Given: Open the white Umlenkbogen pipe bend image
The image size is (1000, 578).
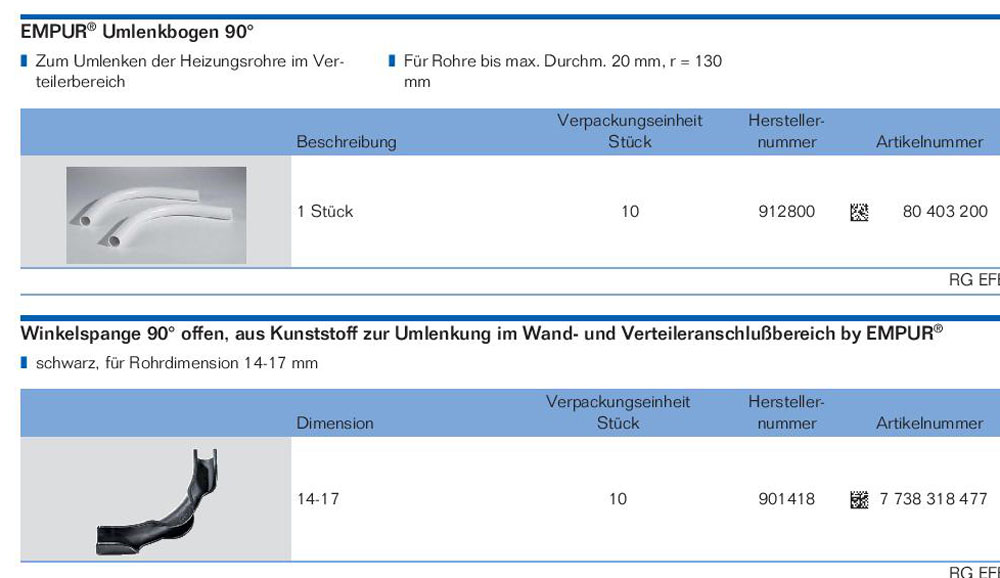Looking at the screenshot, I should [156, 215].
